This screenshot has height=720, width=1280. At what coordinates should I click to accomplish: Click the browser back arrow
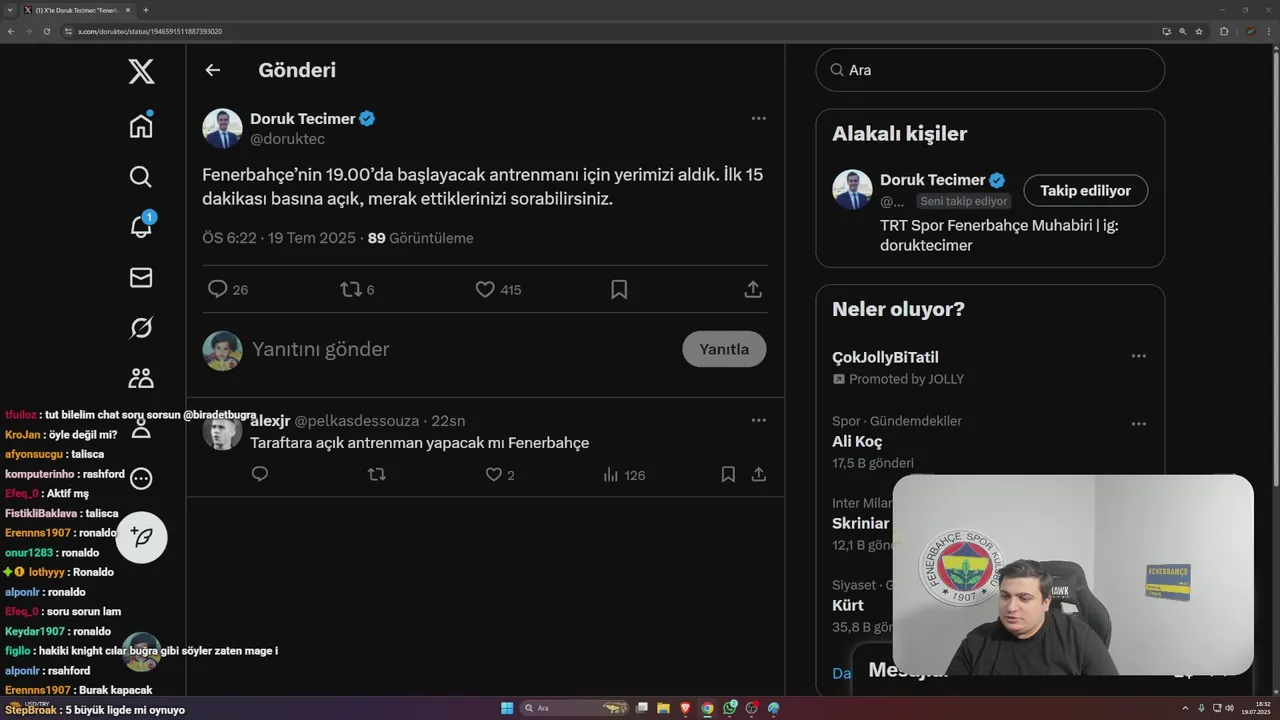10,31
